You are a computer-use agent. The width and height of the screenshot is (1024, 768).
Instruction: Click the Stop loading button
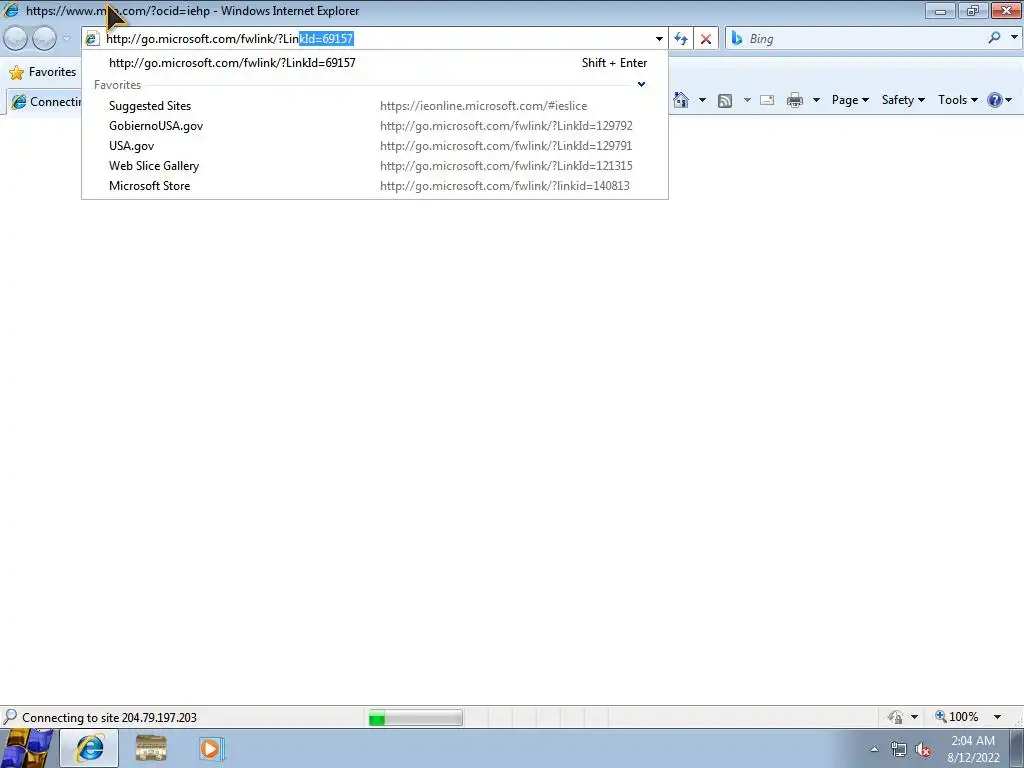click(706, 39)
